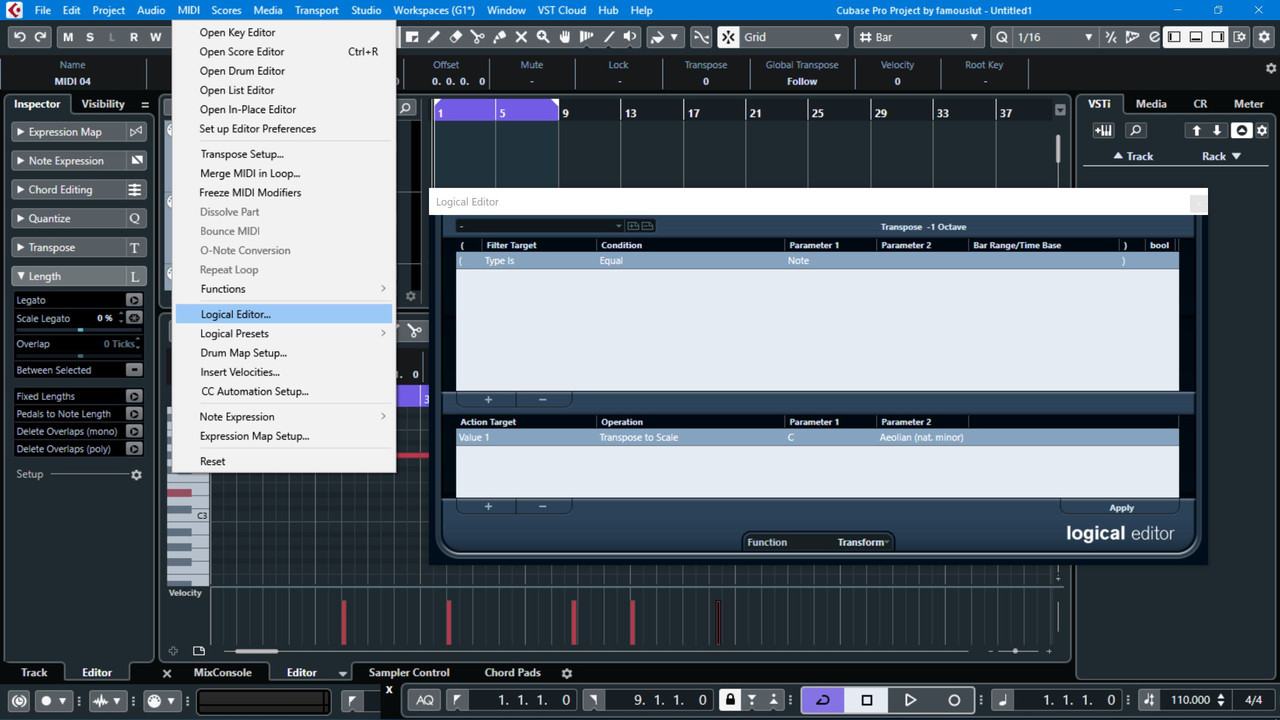The height and width of the screenshot is (720, 1280).
Task: Click the Transport Stop button
Action: (x=867, y=700)
